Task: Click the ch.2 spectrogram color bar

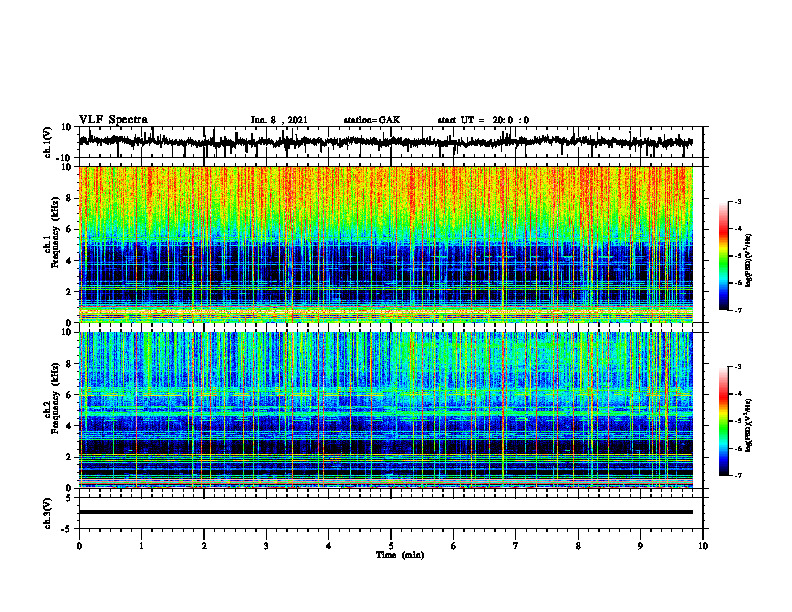Action: point(723,421)
